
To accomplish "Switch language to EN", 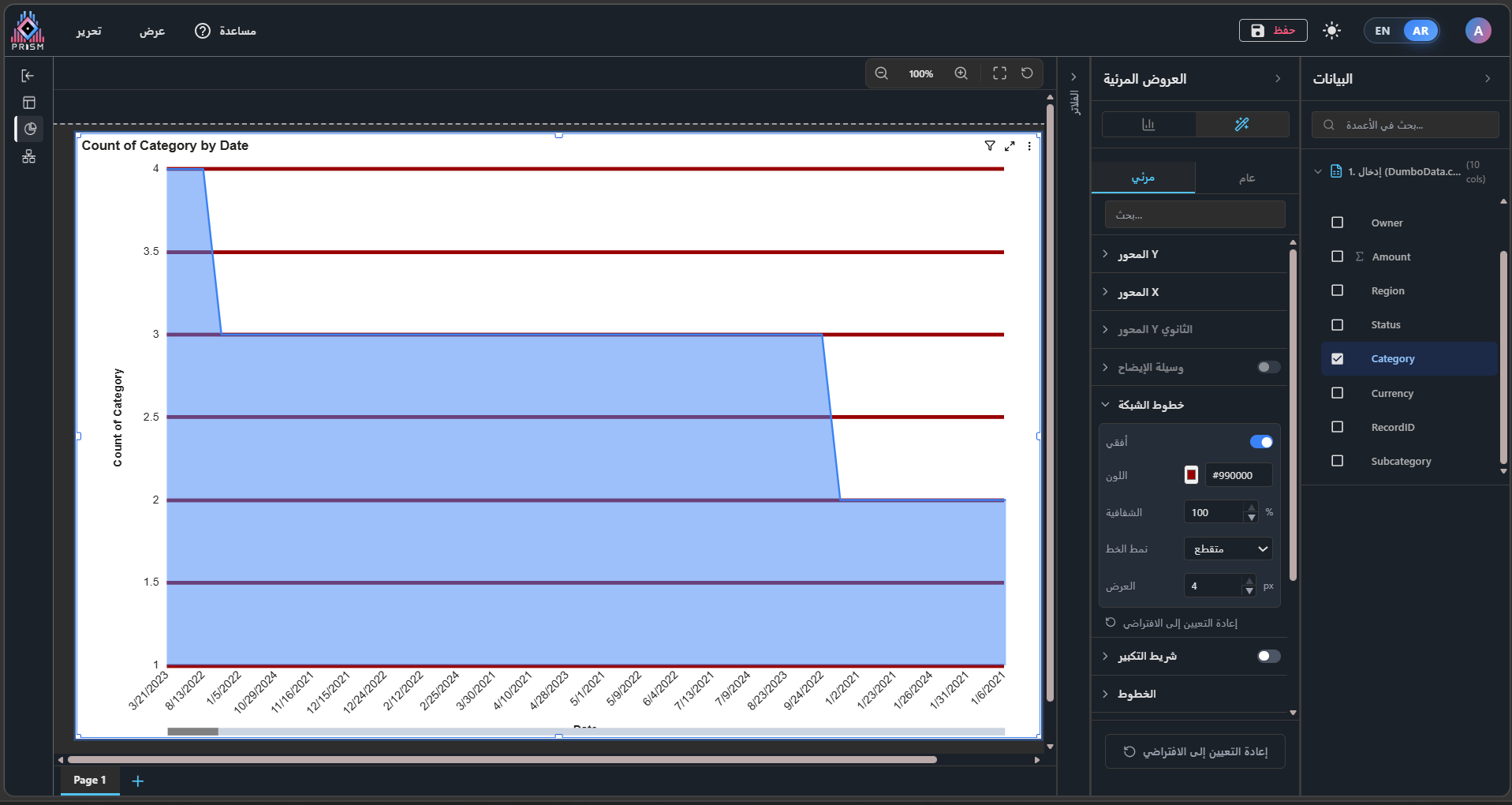I will (1383, 31).
